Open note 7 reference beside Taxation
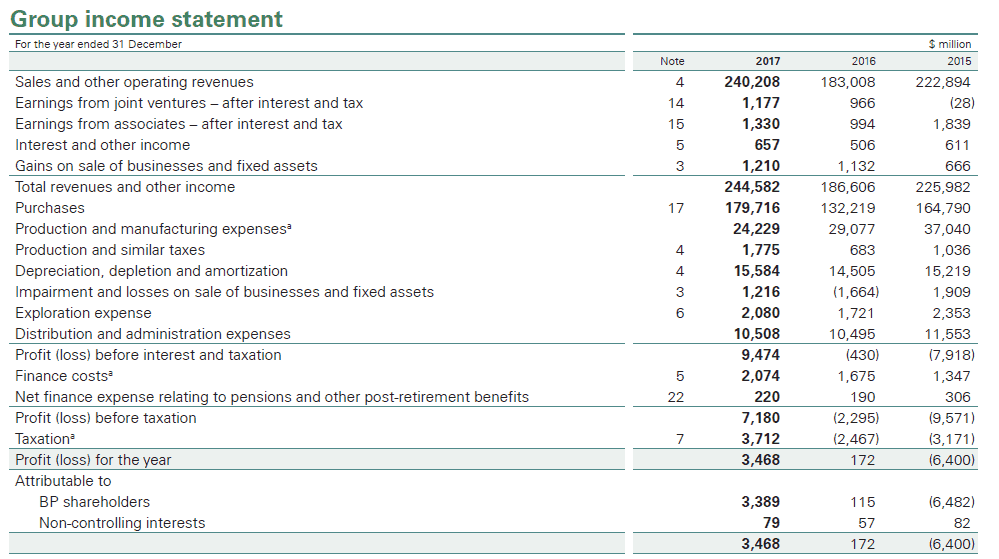The width and height of the screenshot is (999, 559). 680,439
